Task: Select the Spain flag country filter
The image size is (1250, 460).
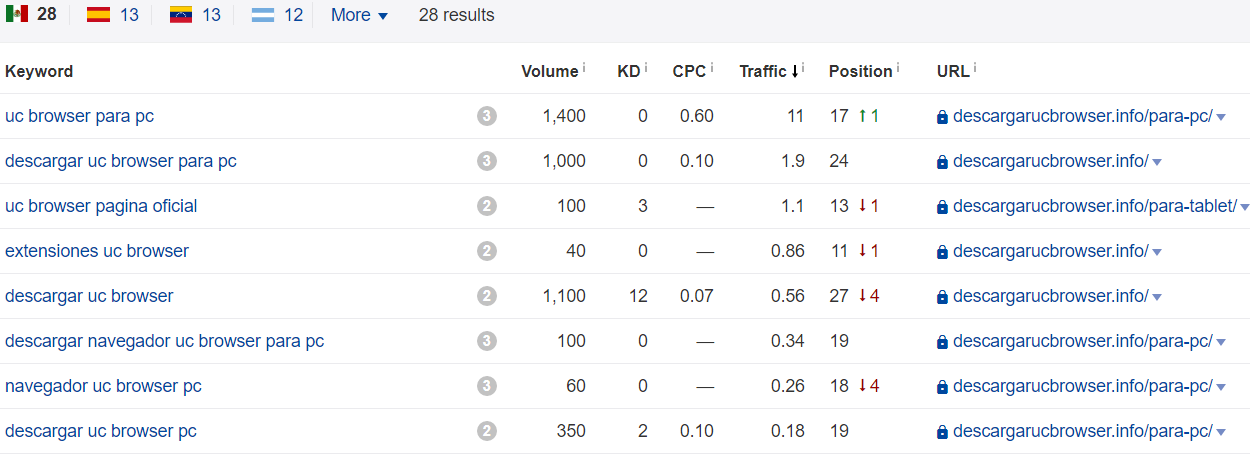Action: (112, 15)
